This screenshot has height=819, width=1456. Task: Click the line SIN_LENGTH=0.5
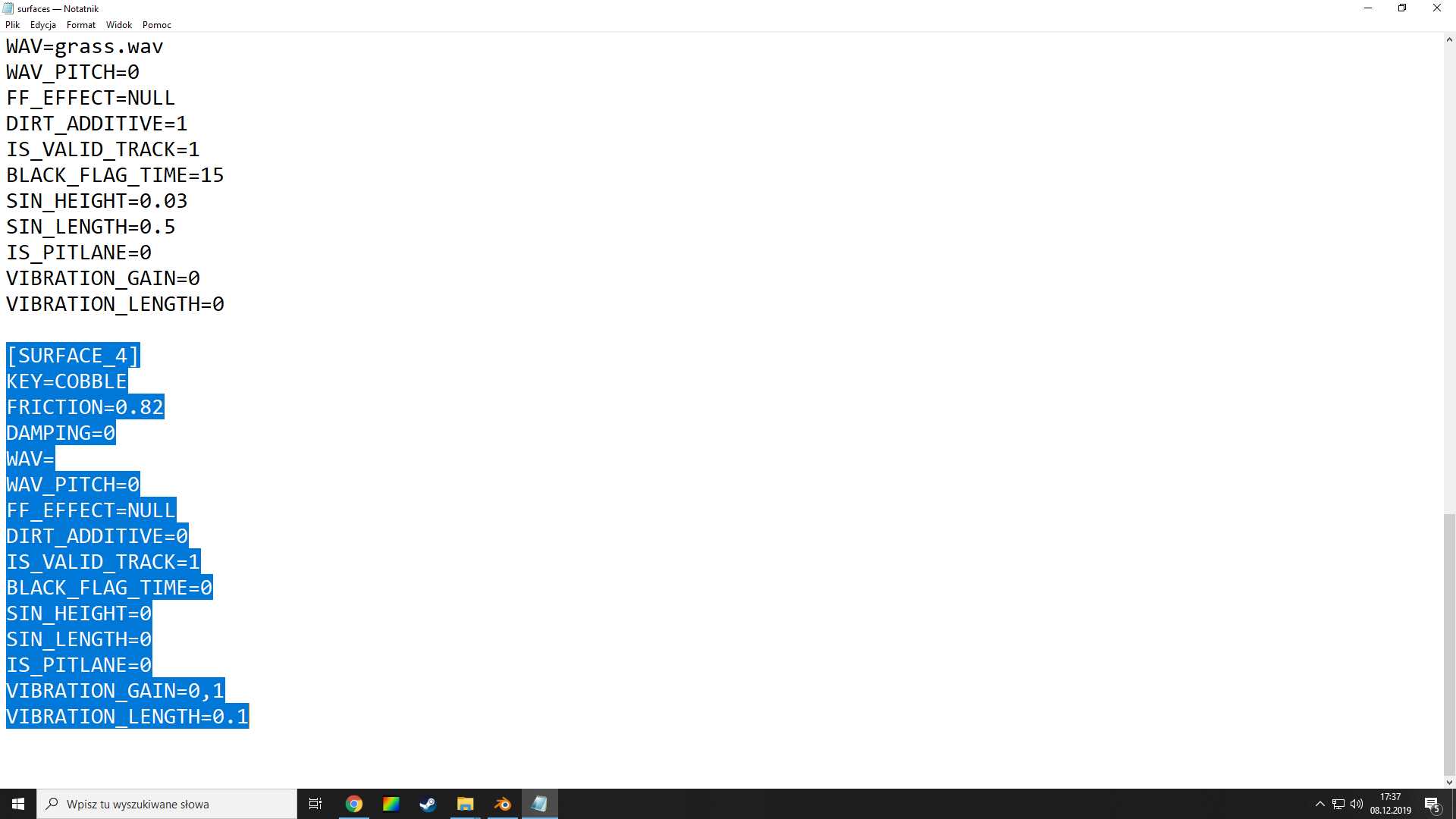coord(91,227)
